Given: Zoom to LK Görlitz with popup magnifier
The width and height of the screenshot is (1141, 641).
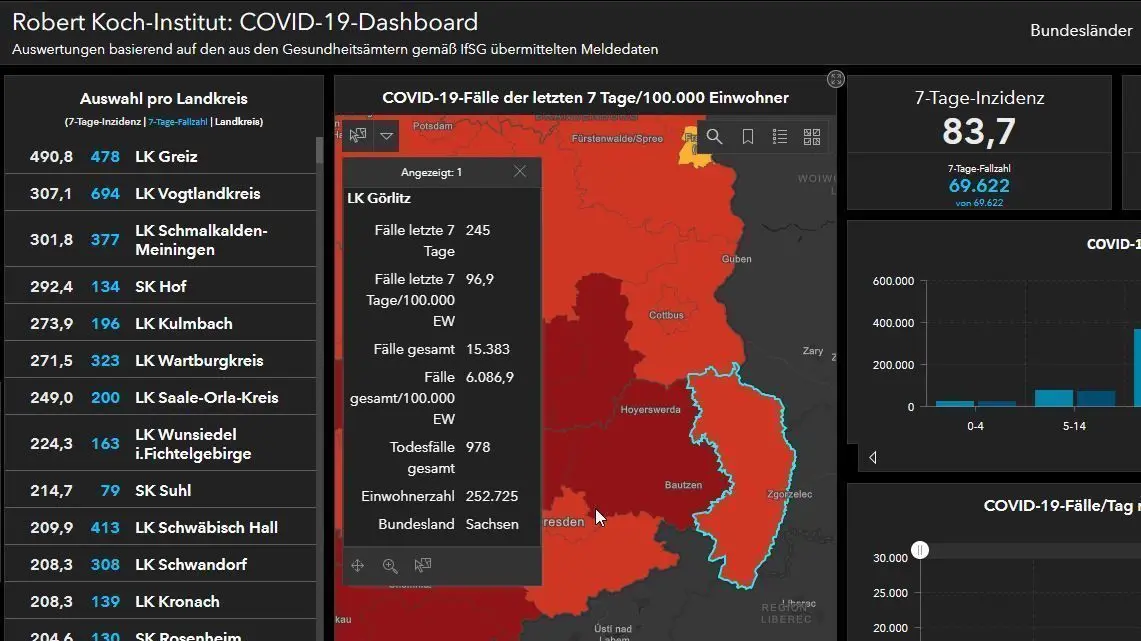Looking at the screenshot, I should click(390, 566).
